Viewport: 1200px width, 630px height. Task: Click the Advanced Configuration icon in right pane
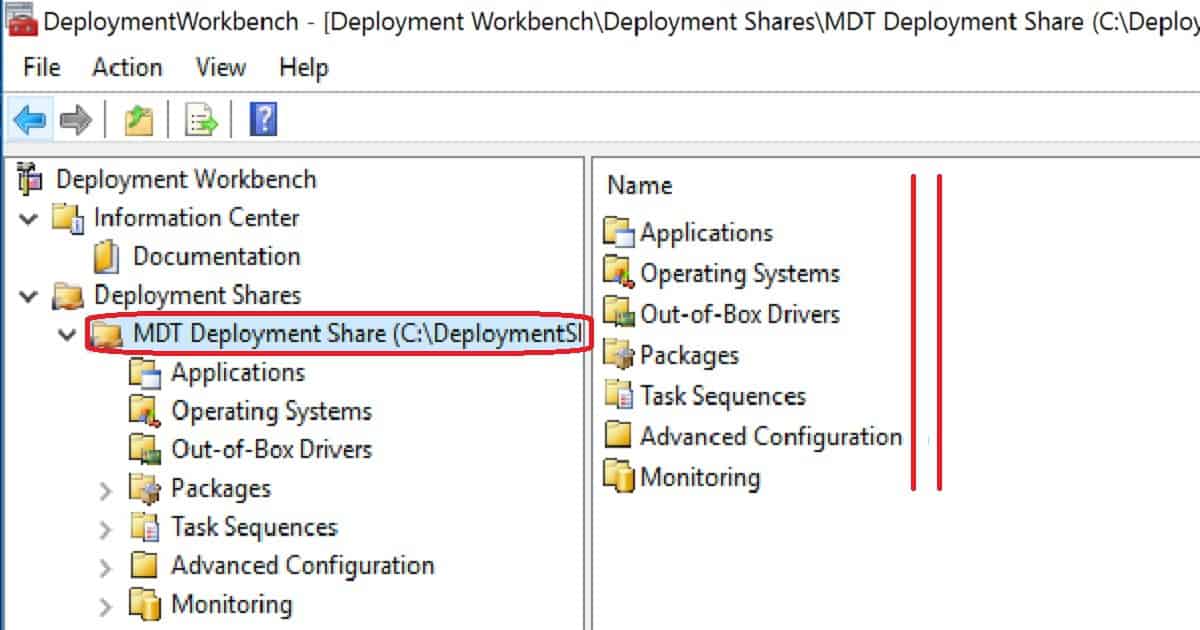click(x=619, y=437)
